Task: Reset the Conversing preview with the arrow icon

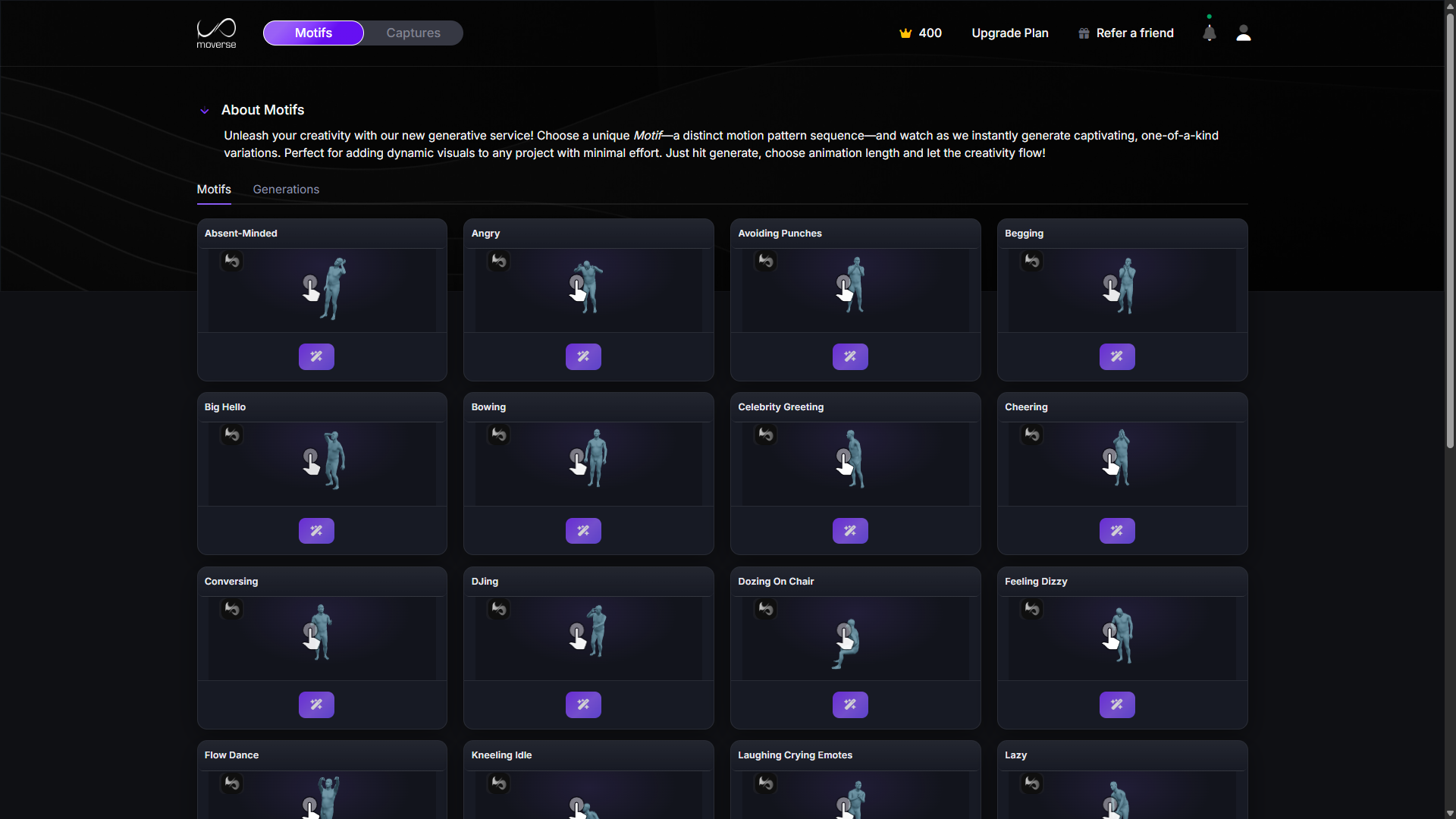Action: [232, 609]
